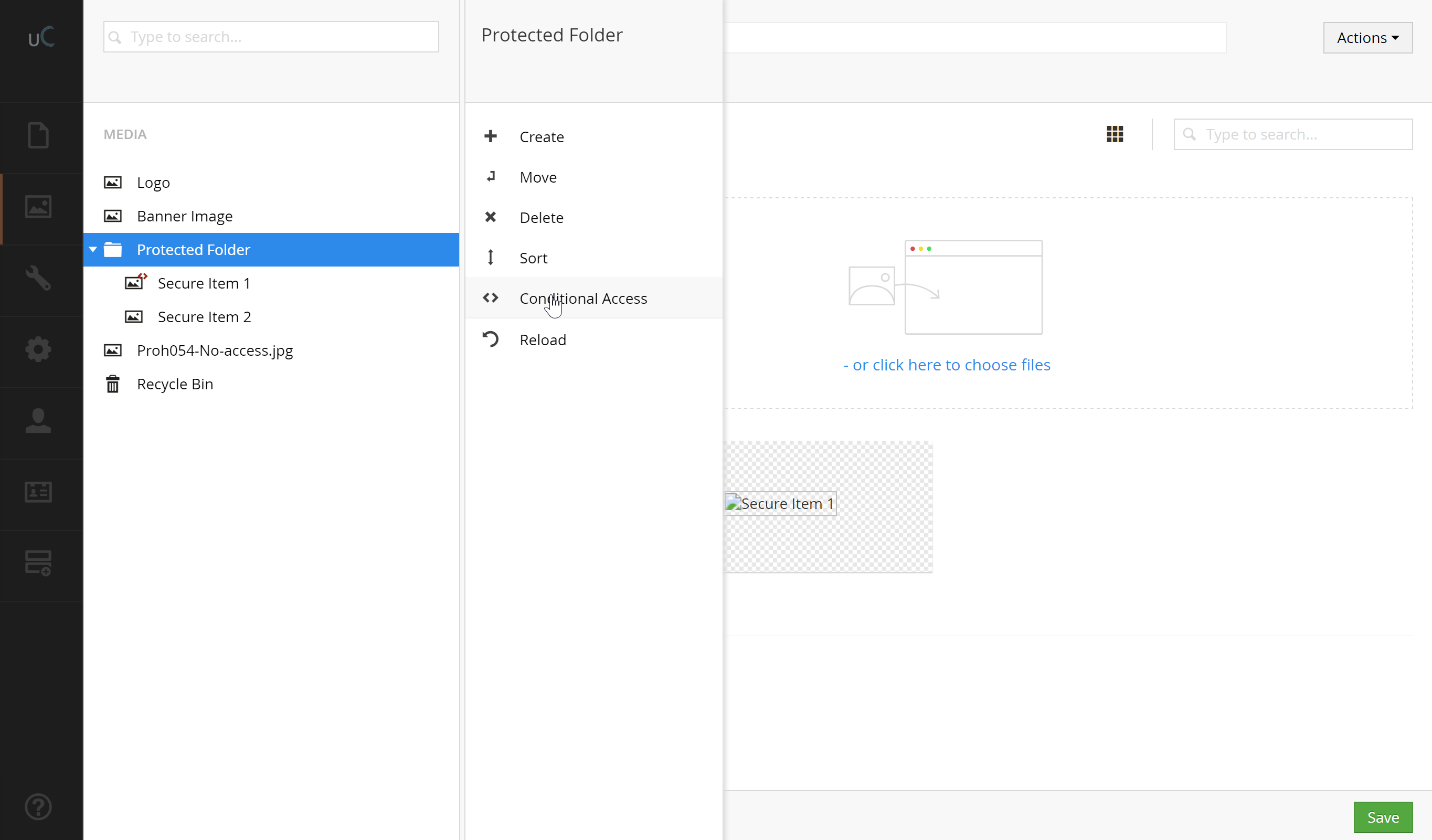The height and width of the screenshot is (840, 1432).
Task: Click the image icon next to Logo
Action: [112, 183]
